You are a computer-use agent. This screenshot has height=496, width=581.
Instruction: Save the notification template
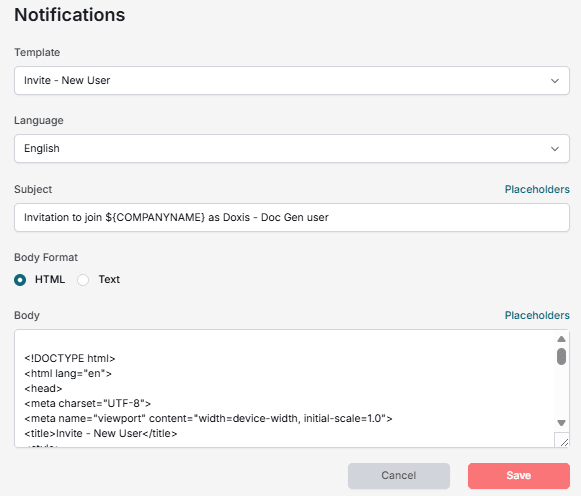coord(519,476)
